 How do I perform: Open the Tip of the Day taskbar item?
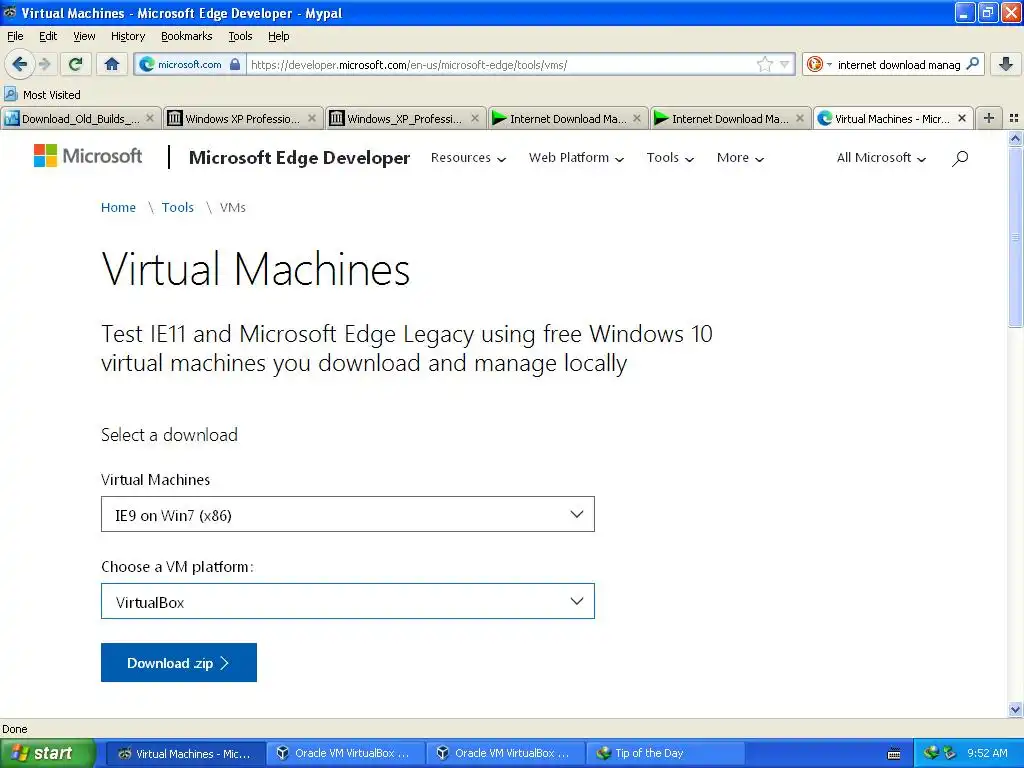tap(665, 753)
